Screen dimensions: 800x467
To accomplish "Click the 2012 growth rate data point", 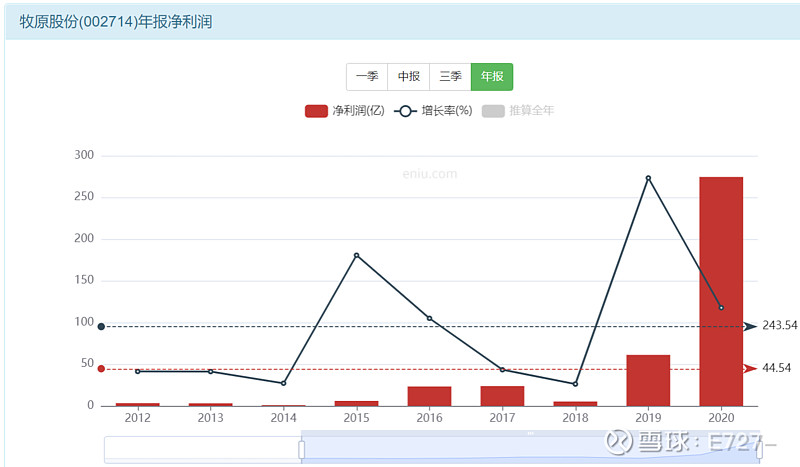I will 137,372.
